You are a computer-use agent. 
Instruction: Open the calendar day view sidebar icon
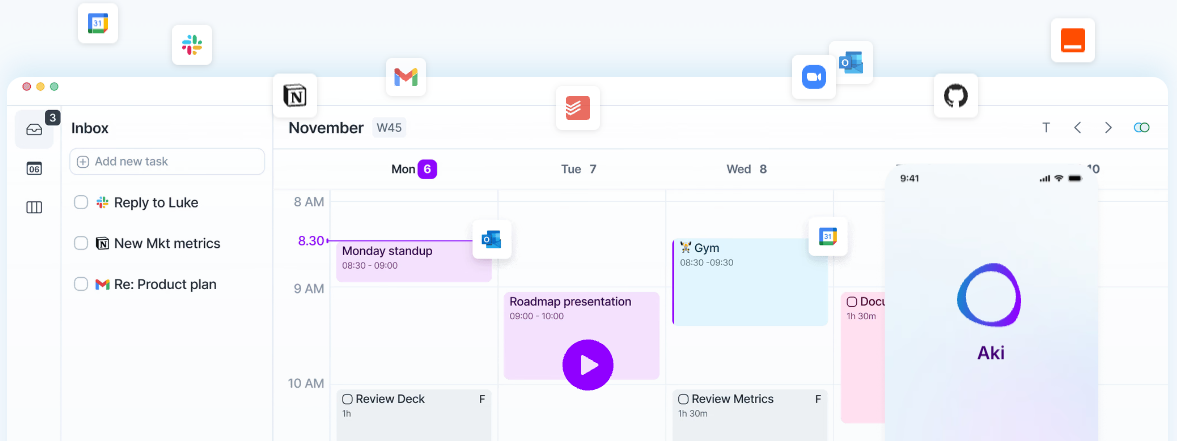coord(34,168)
